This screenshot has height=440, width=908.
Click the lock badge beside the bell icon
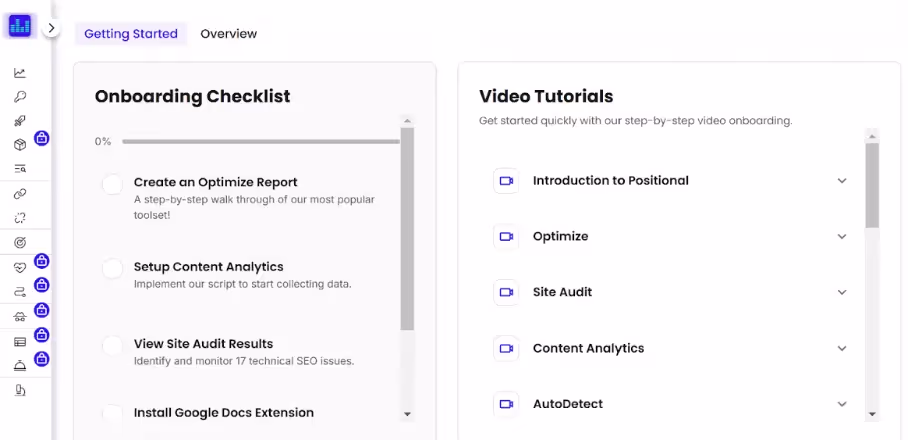coord(41,359)
